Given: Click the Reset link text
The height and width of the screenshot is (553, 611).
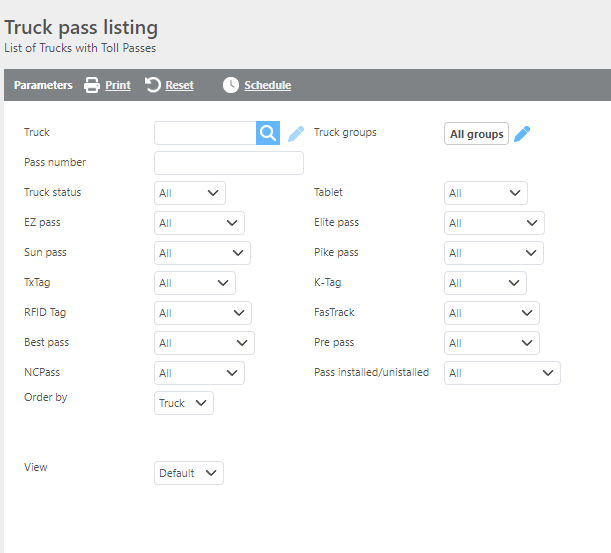Looking at the screenshot, I should 180,85.
